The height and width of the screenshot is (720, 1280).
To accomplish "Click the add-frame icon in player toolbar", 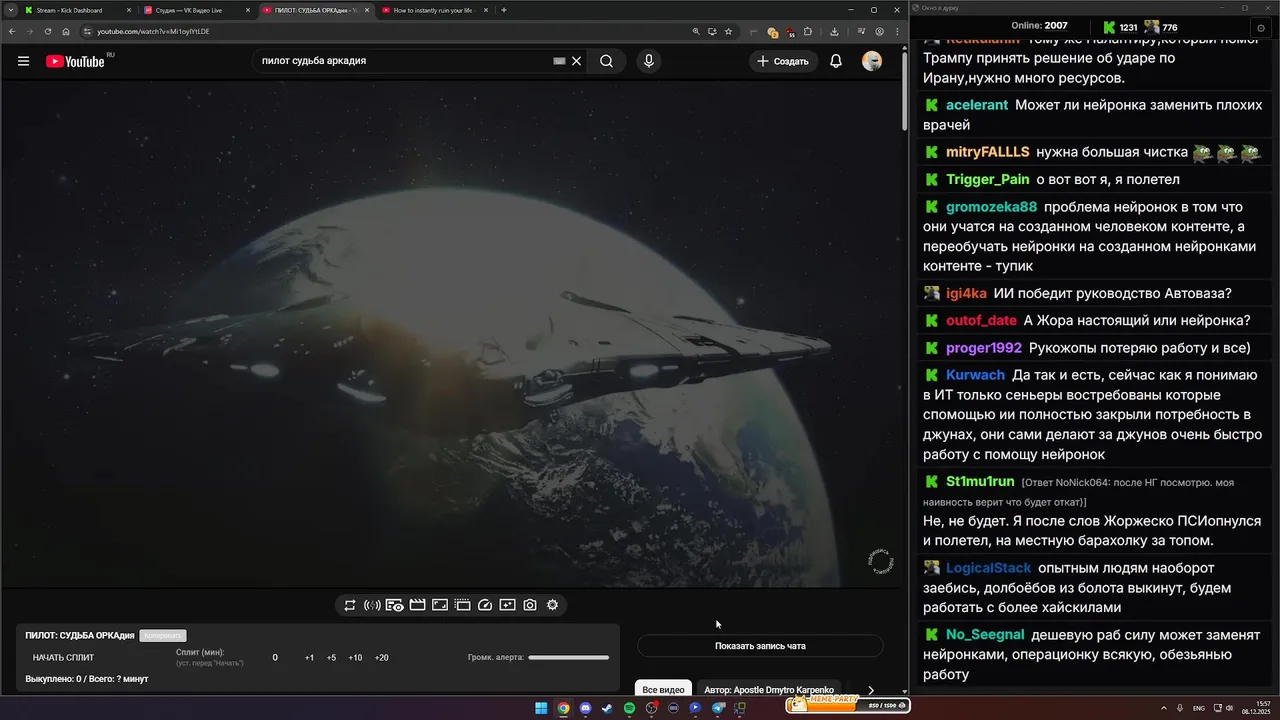I will click(507, 605).
